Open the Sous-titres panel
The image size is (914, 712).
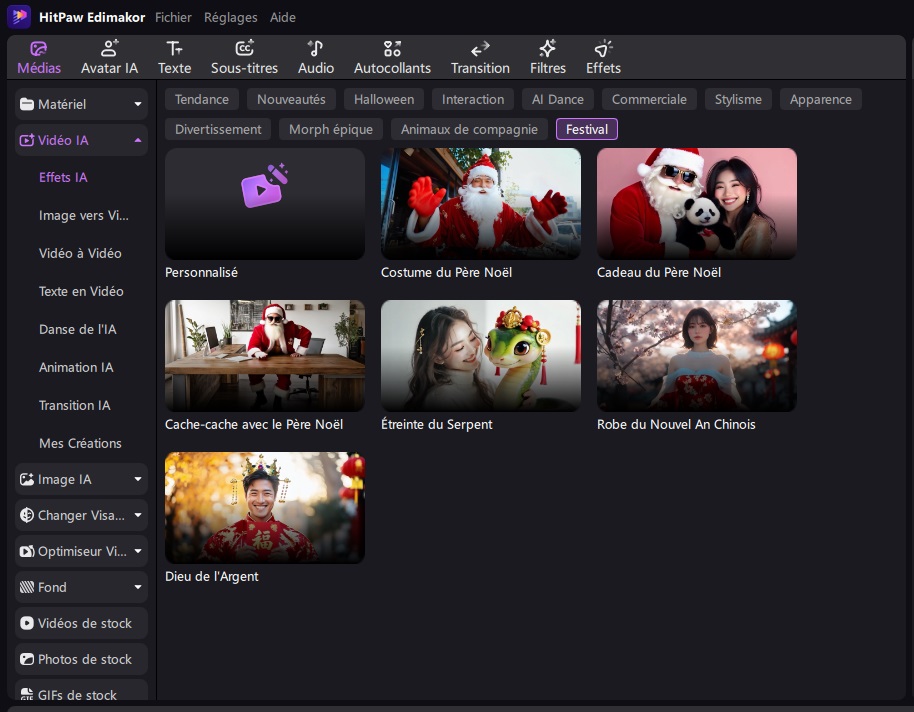244,58
